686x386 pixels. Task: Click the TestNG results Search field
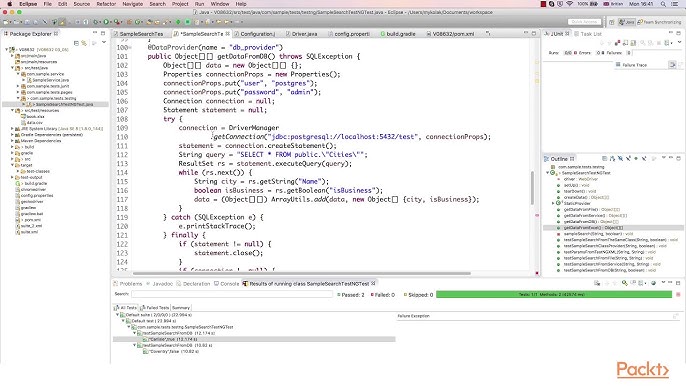232,294
